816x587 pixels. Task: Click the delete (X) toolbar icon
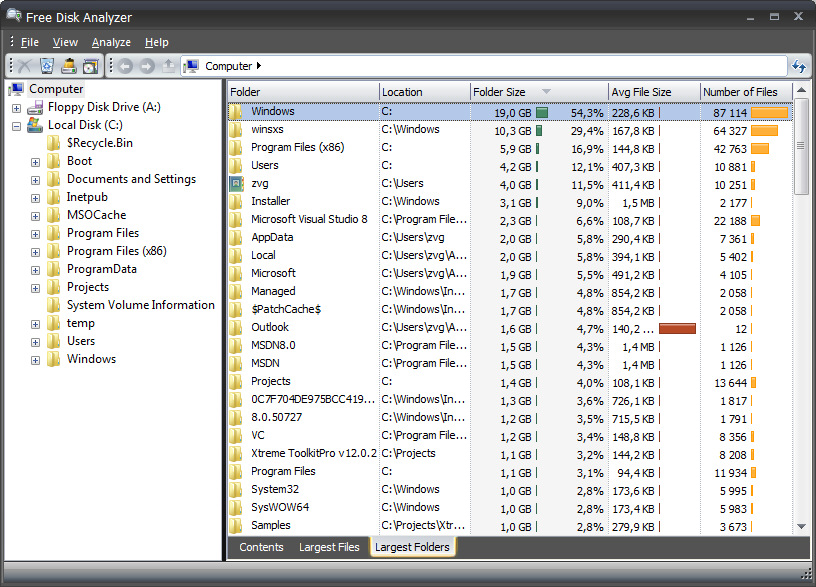[25, 66]
